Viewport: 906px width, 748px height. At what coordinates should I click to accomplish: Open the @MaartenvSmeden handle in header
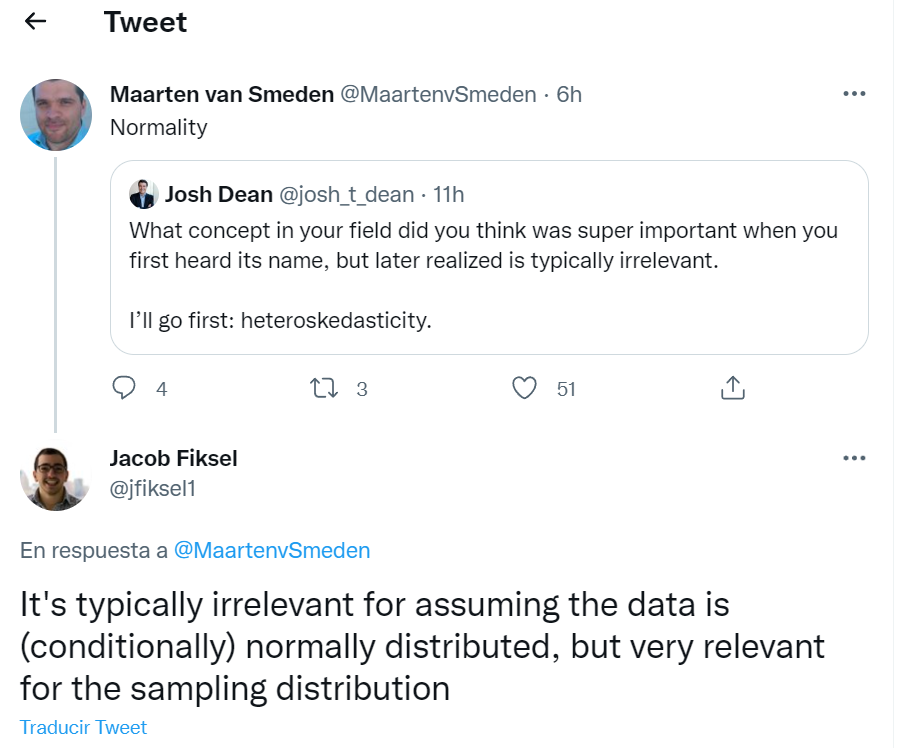pos(438,95)
